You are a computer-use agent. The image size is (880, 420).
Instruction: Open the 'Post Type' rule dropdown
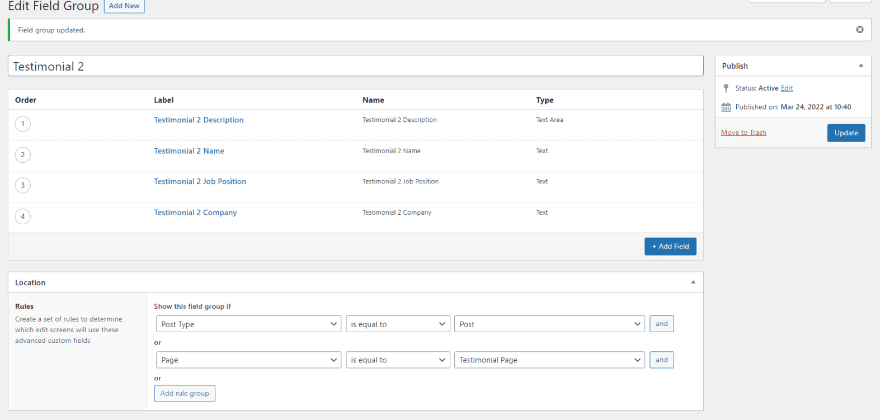click(249, 324)
